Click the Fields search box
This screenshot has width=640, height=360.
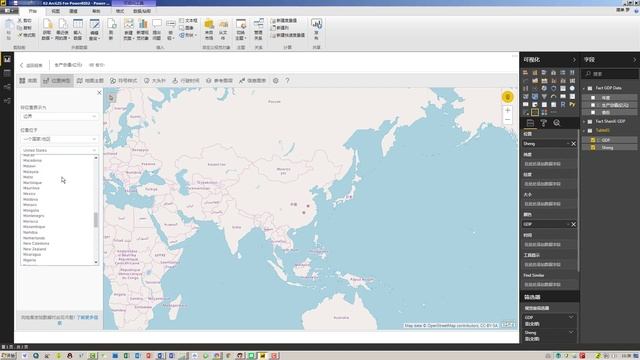click(611, 73)
